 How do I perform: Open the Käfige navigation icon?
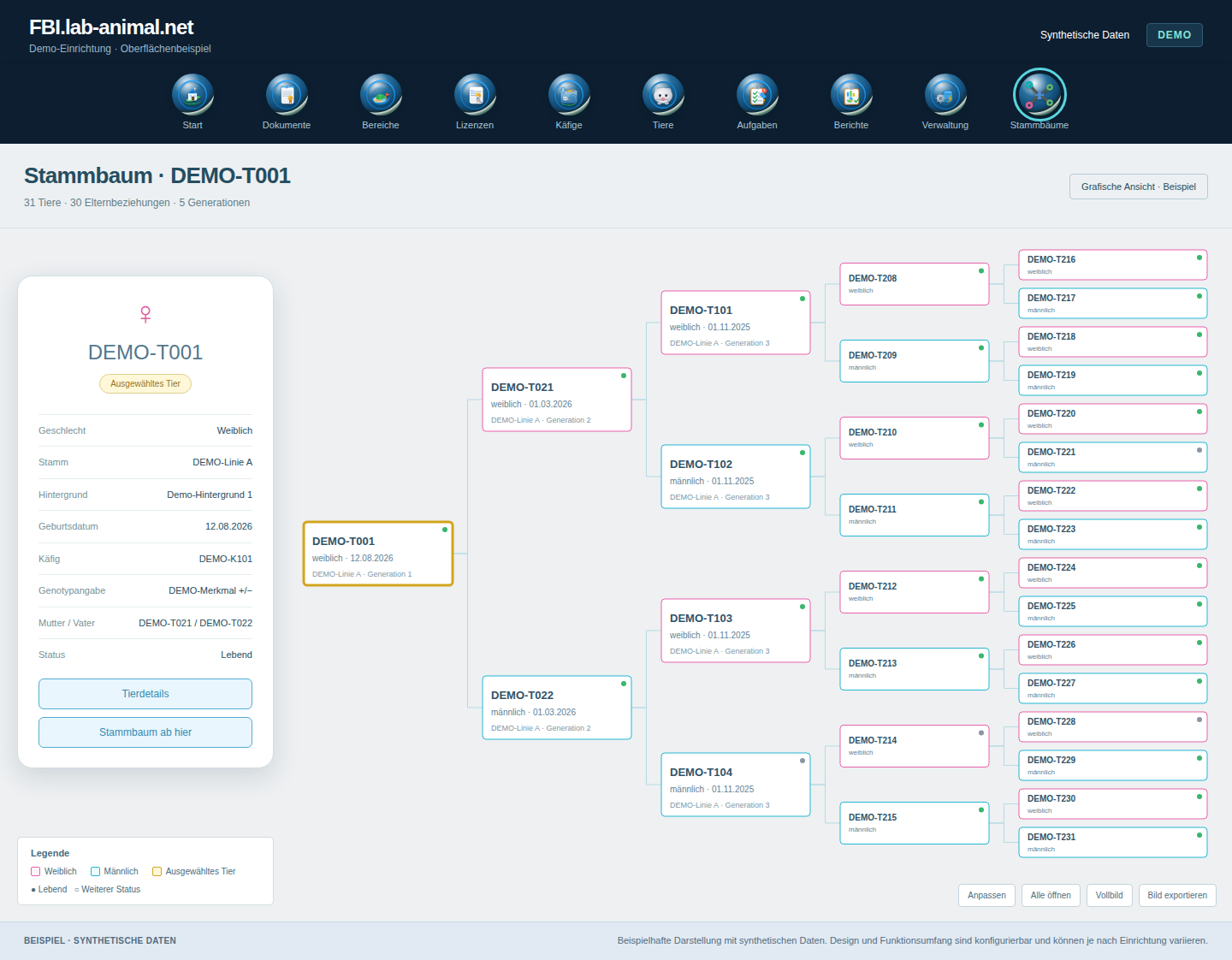(569, 95)
